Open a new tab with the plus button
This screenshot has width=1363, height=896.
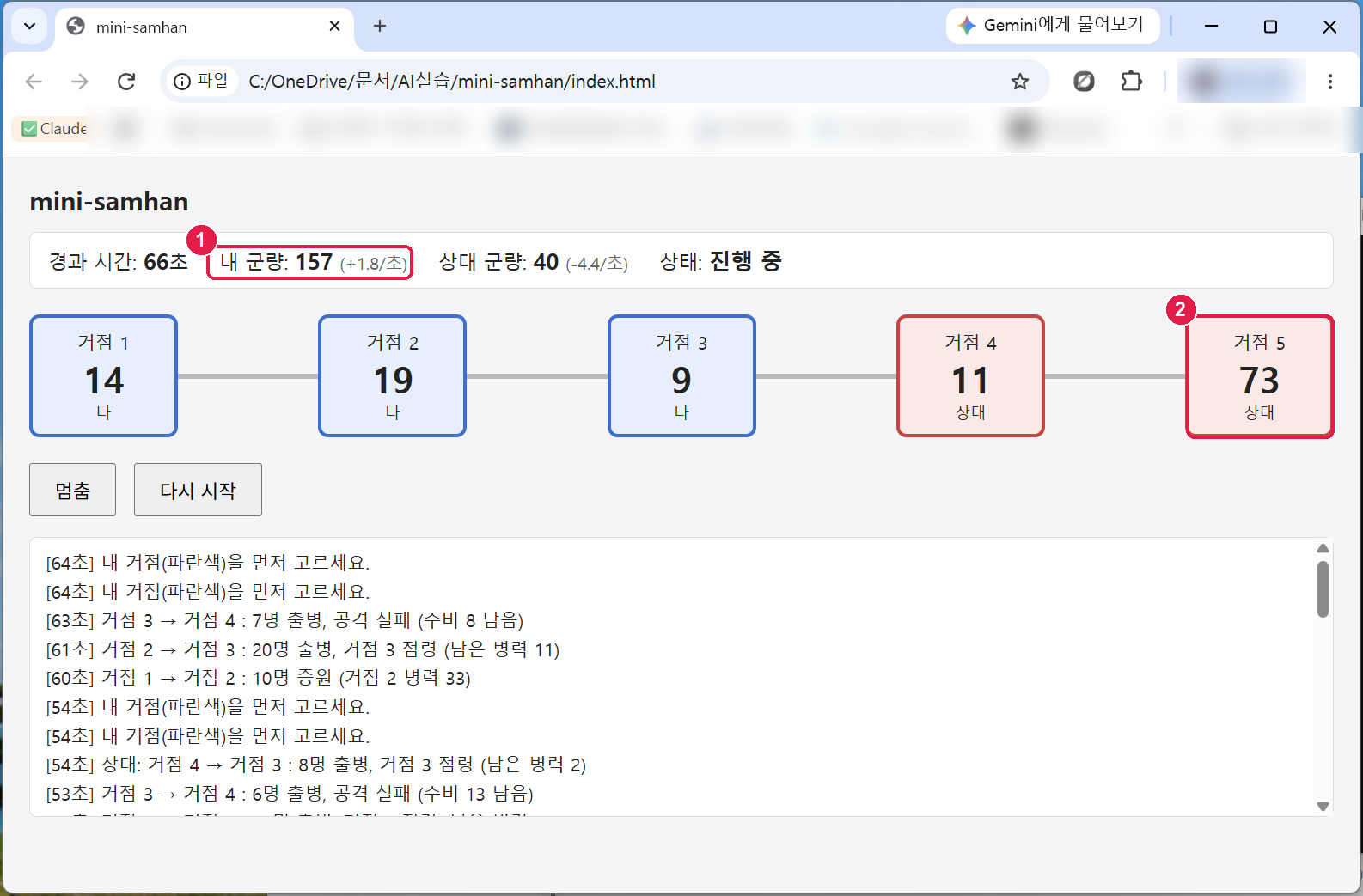point(380,27)
